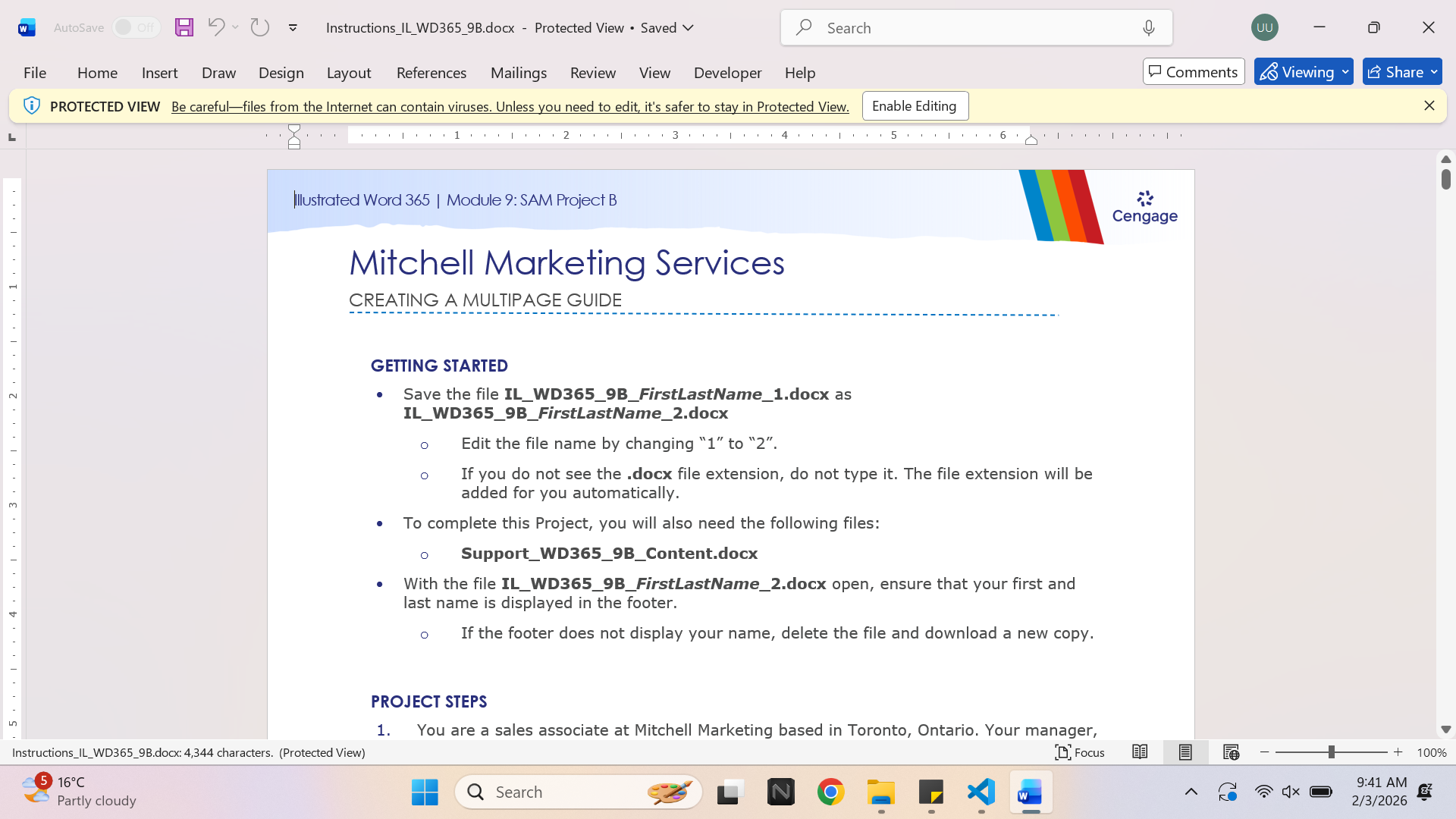Open Customize Quick Access Toolbar arrow
This screenshot has height=819, width=1456.
tap(293, 28)
